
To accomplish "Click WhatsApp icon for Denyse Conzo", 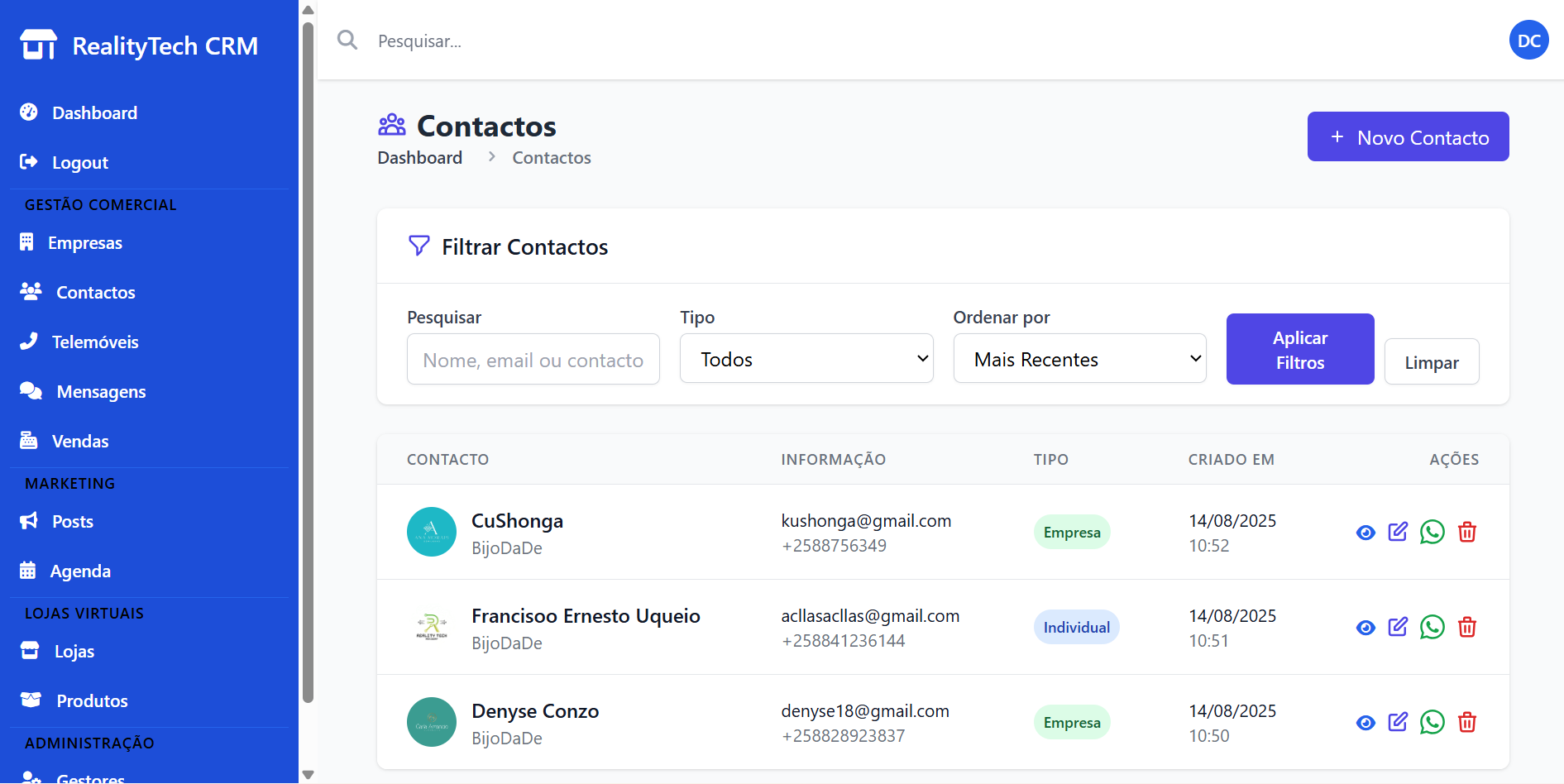I will (1432, 722).
